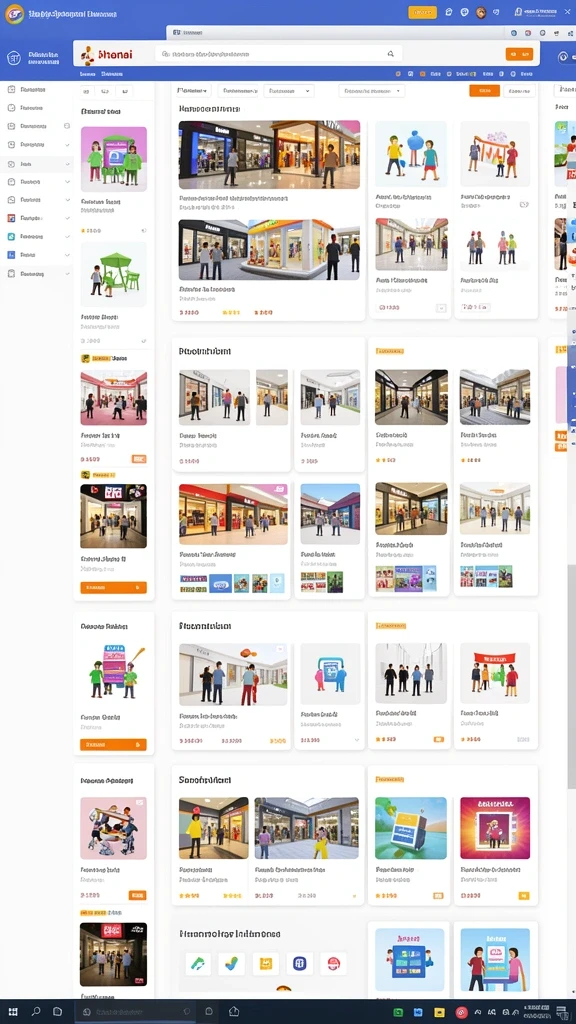Open the user avatar in top header

[x=481, y=12]
